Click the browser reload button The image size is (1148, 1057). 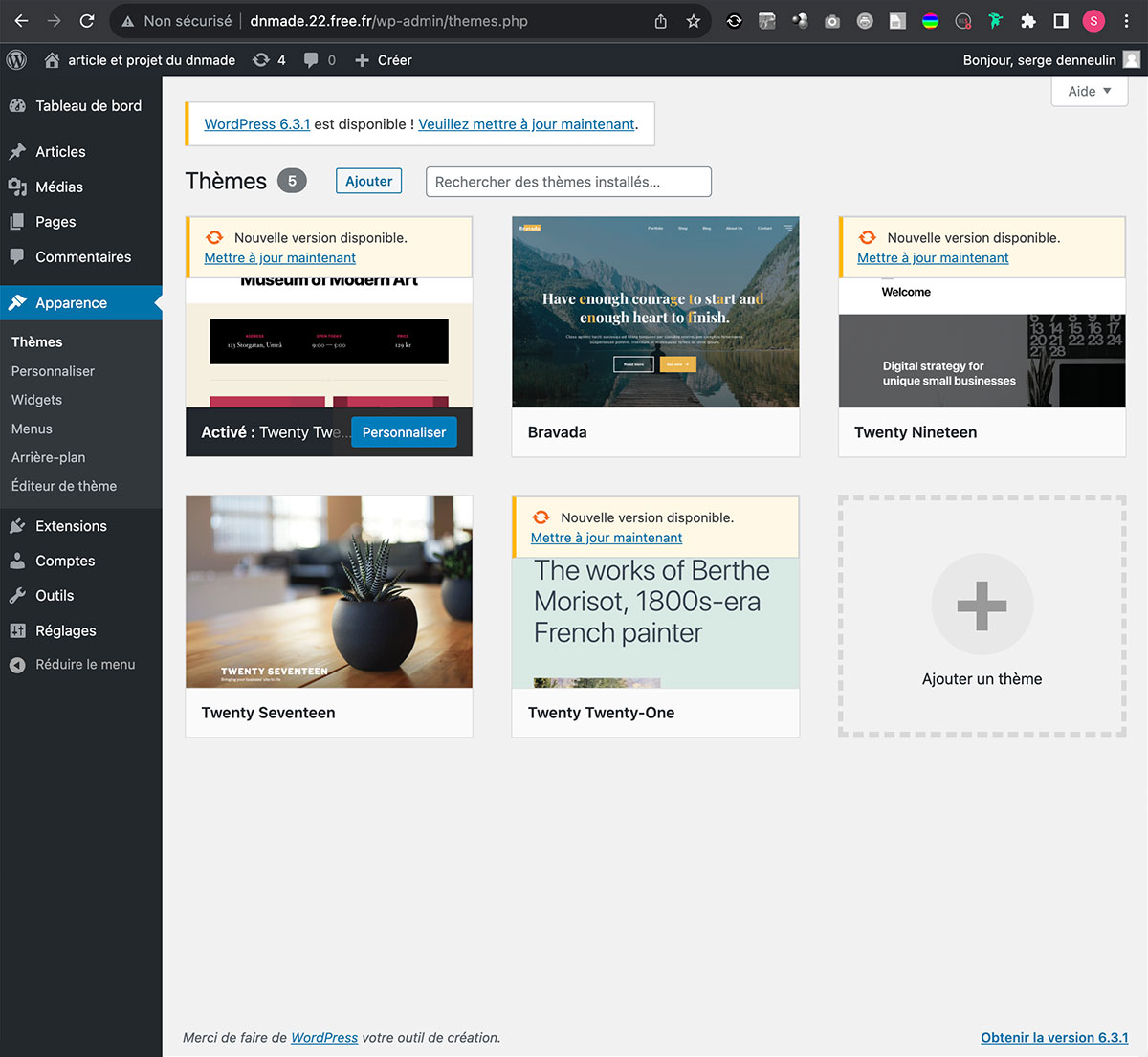click(x=87, y=21)
